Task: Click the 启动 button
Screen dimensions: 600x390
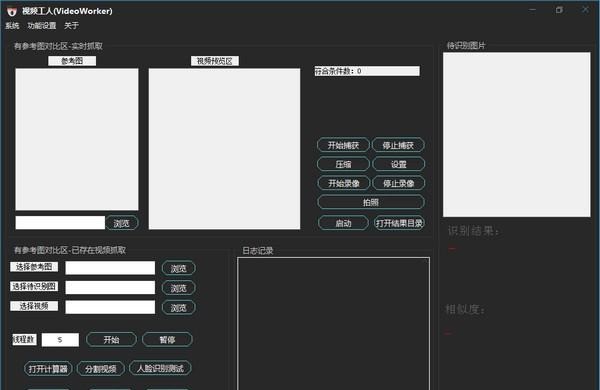Action: point(343,223)
